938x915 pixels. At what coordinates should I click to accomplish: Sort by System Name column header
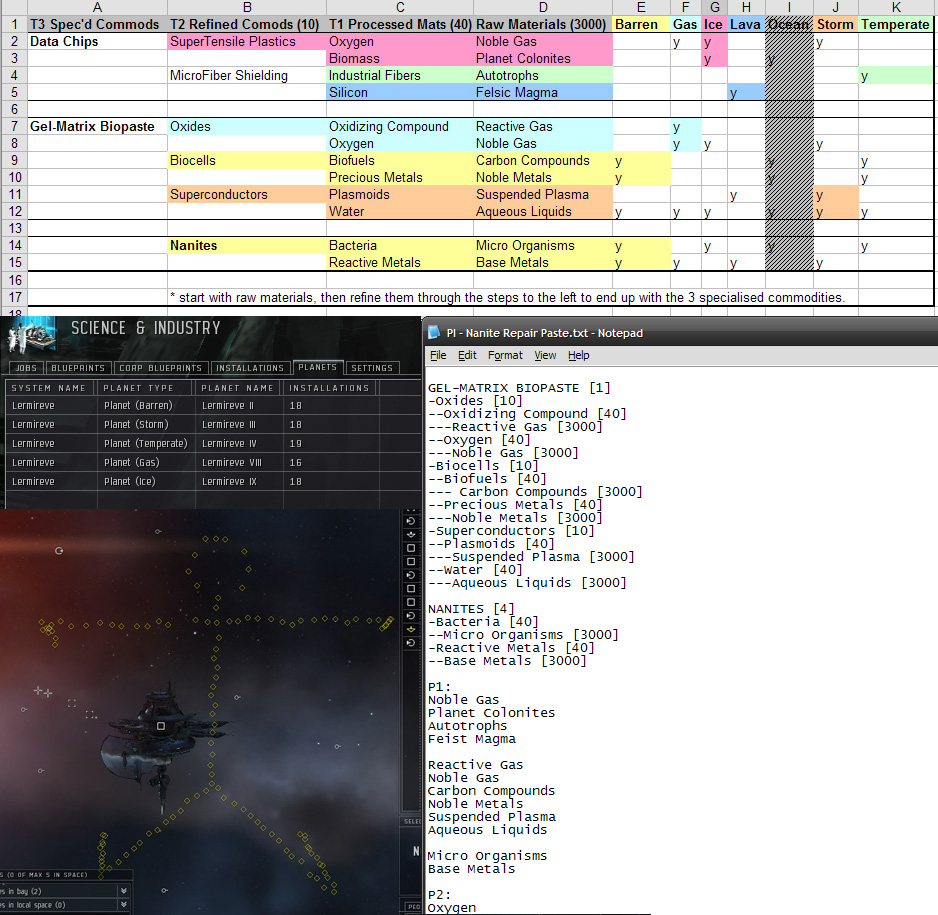tap(51, 388)
